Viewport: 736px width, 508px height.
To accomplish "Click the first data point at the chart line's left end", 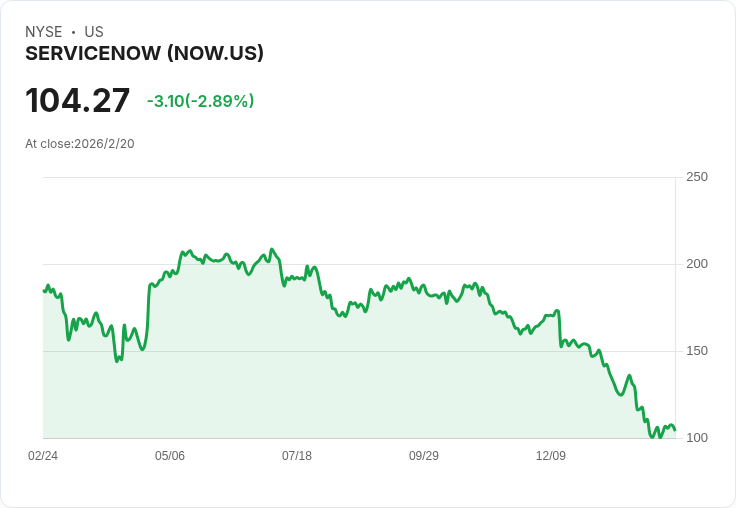I will [44, 291].
